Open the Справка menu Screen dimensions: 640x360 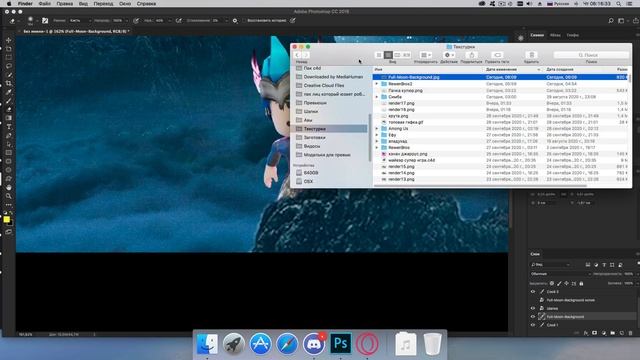(146, 4)
